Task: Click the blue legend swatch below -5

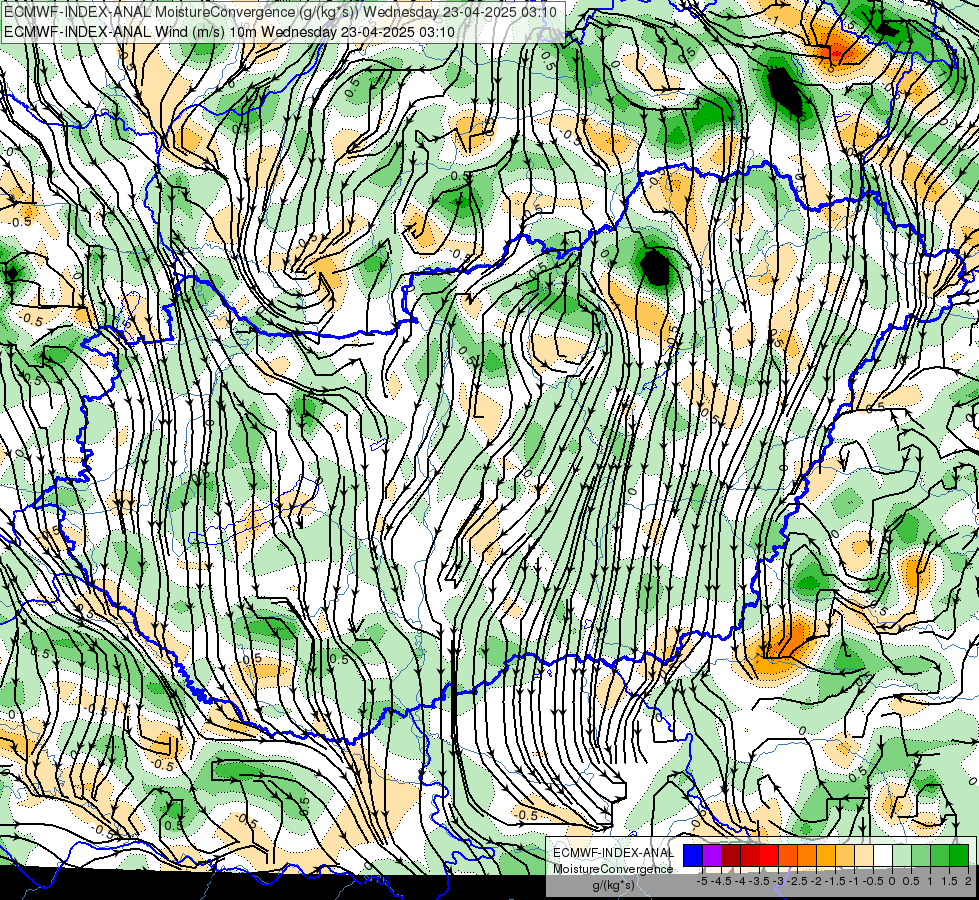Action: point(693,856)
